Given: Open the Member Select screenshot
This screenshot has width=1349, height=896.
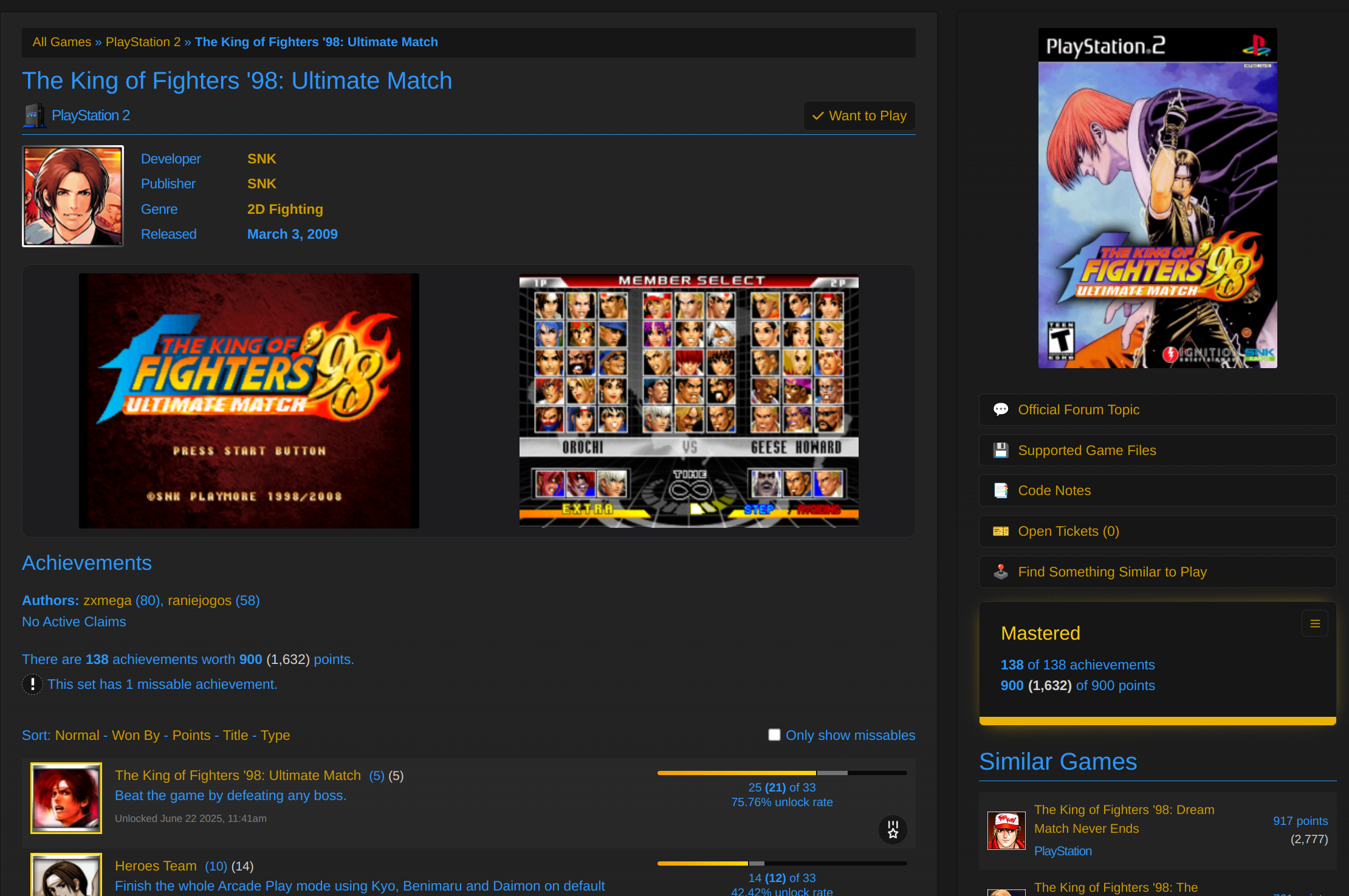Looking at the screenshot, I should pos(689,401).
